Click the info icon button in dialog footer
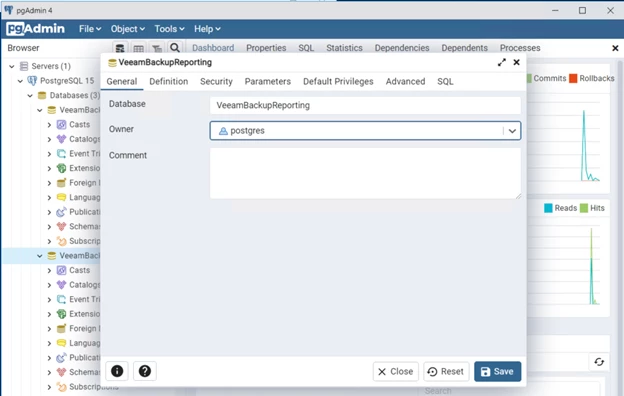Screen dimensions: 624x396 117,371
